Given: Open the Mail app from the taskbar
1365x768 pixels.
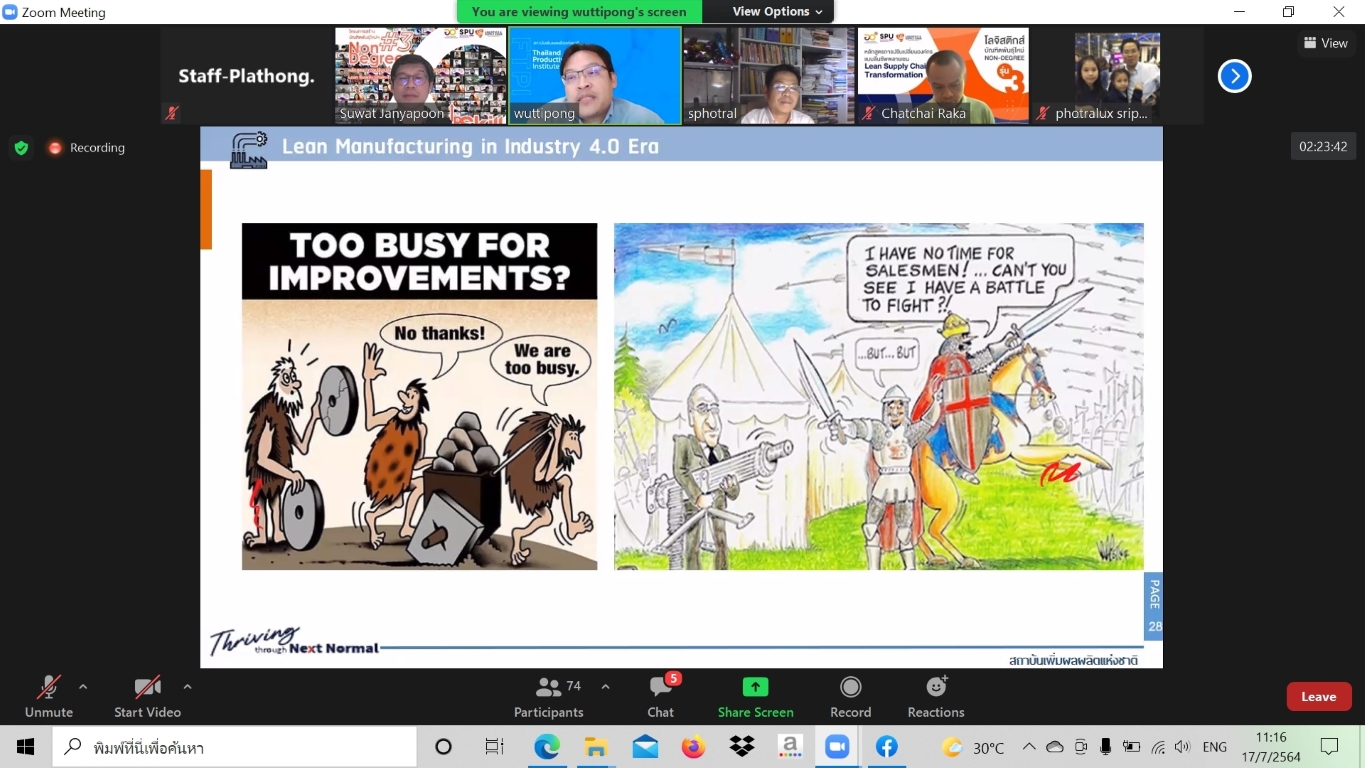Looking at the screenshot, I should click(645, 747).
